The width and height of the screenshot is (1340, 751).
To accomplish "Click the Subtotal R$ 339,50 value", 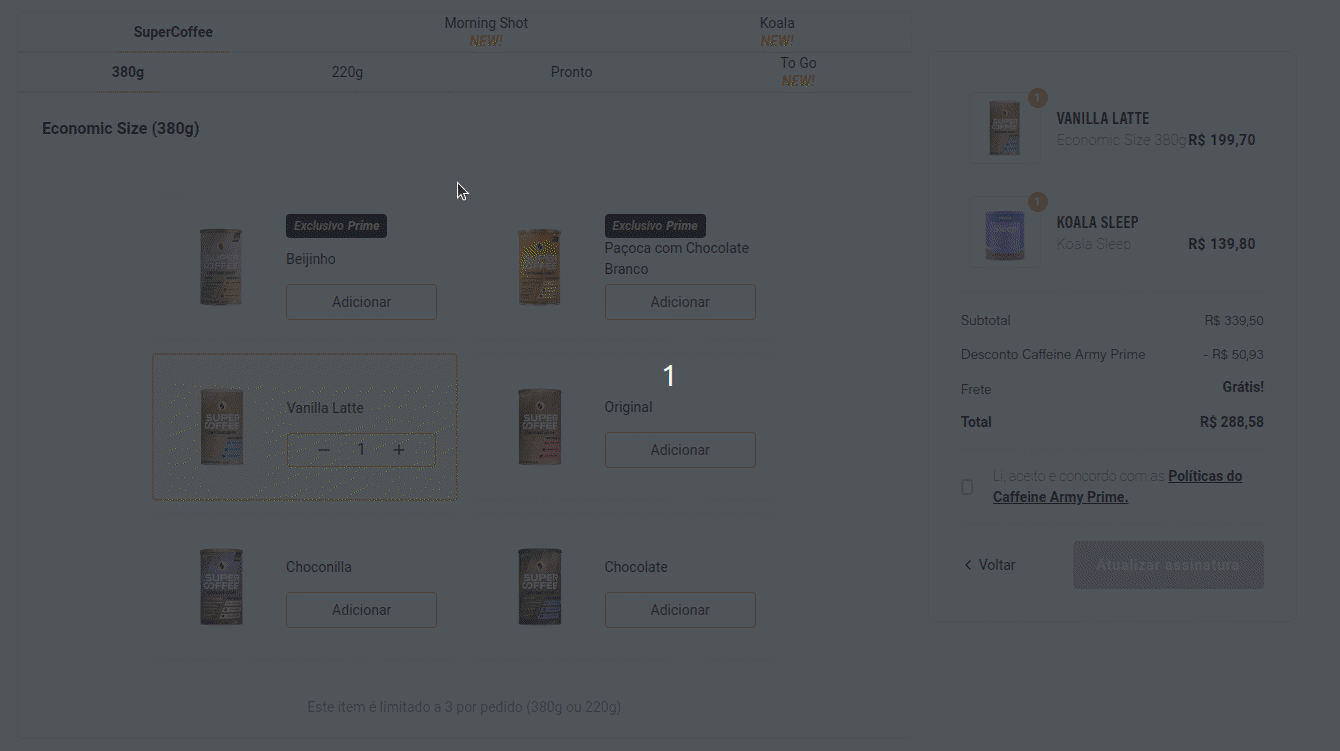I will pos(1234,321).
